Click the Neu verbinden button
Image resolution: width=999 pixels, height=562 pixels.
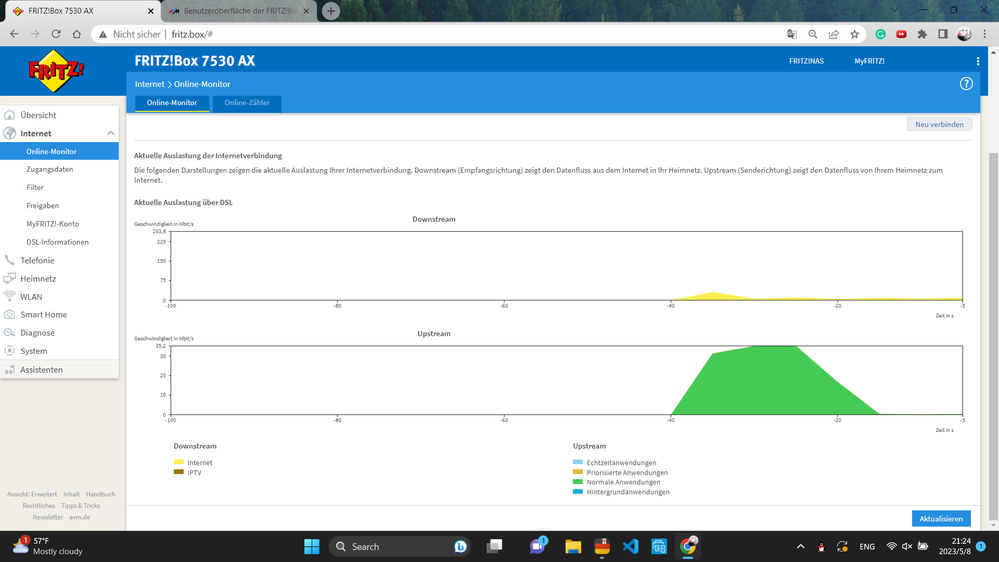click(939, 124)
